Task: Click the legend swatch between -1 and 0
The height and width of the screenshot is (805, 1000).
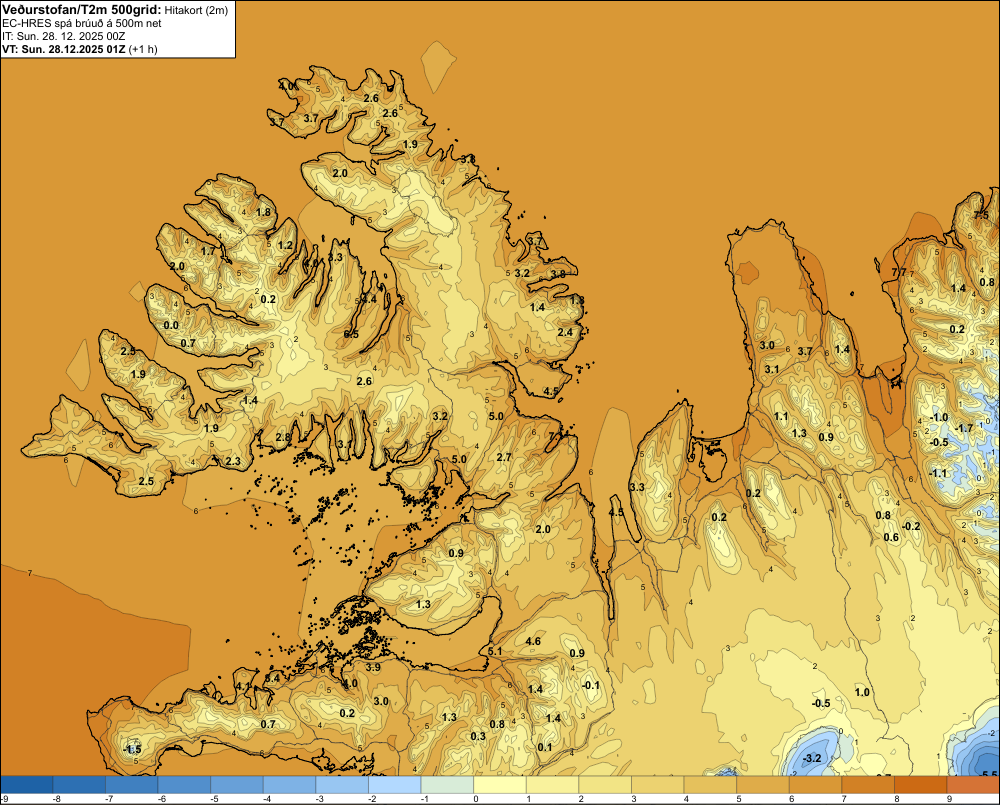Action: 447,785
